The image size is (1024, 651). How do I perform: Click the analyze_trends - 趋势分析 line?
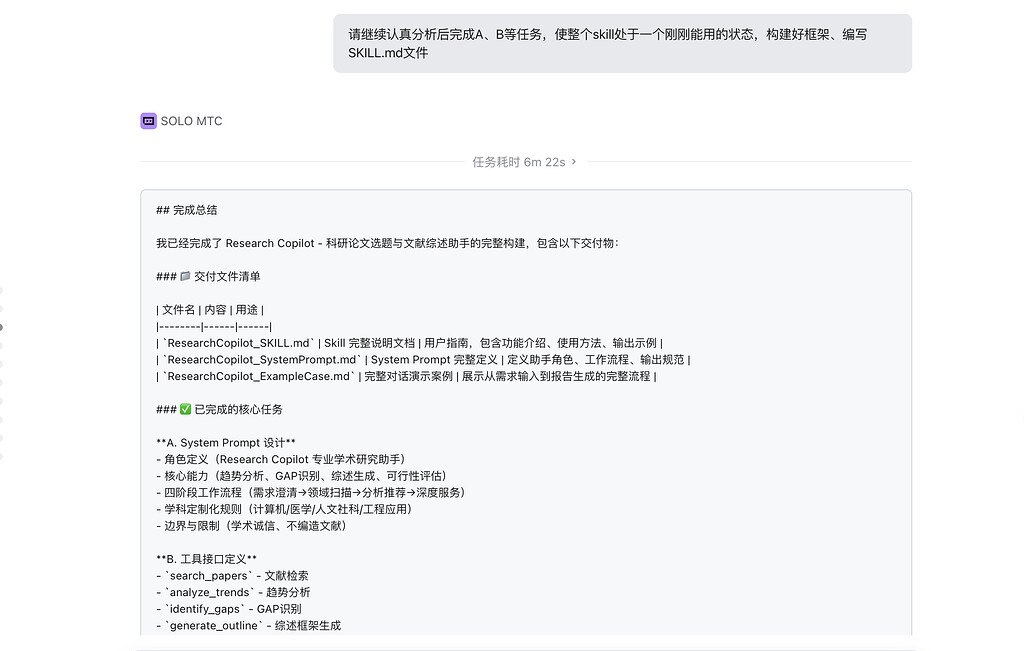coord(233,592)
